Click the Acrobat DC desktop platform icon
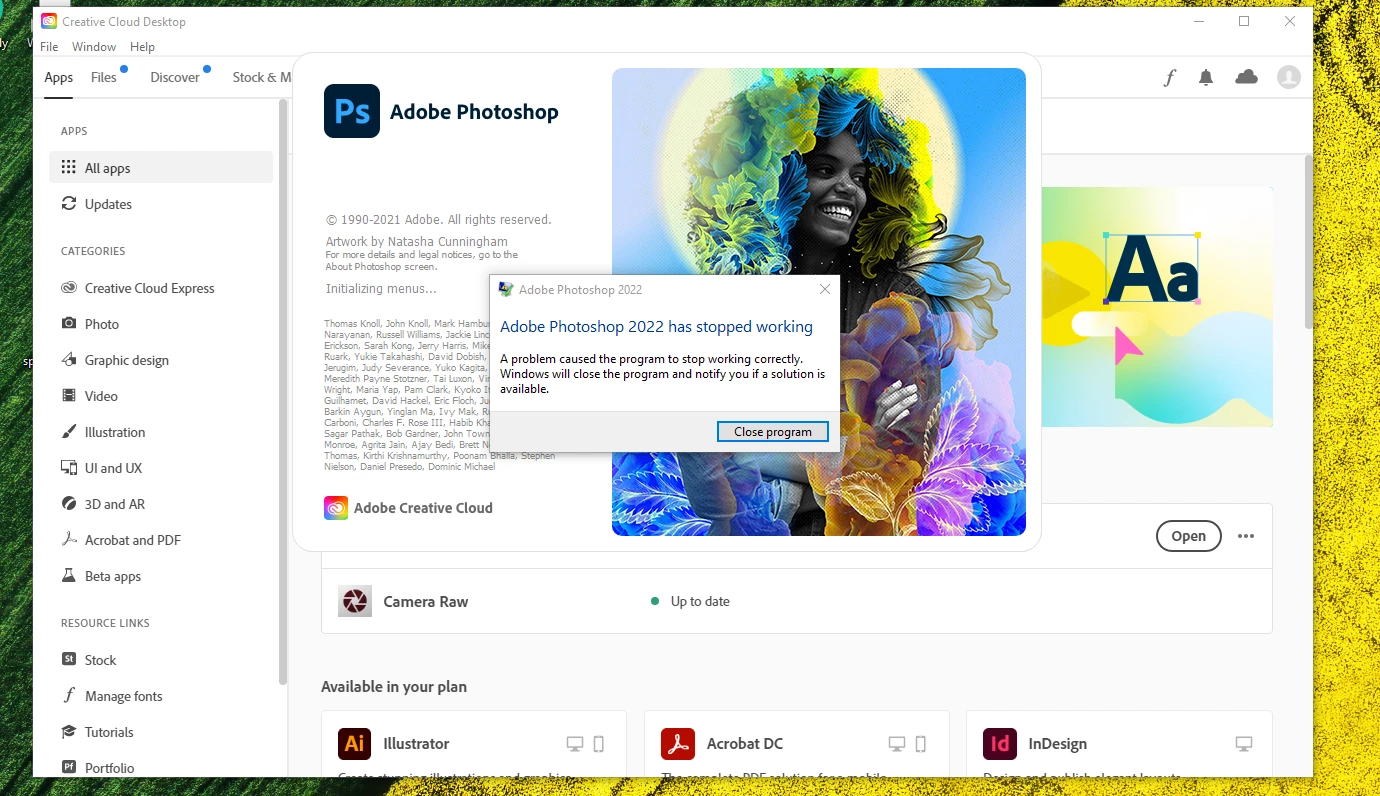Viewport: 1380px width, 796px height. pyautogui.click(x=897, y=744)
